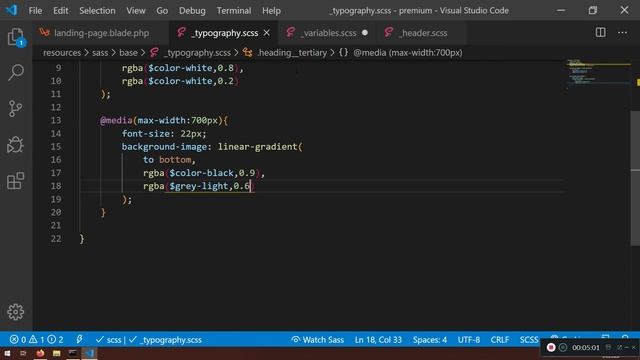This screenshot has height=360, width=640.
Task: Click line number 18 in gutter
Action: (x=56, y=186)
